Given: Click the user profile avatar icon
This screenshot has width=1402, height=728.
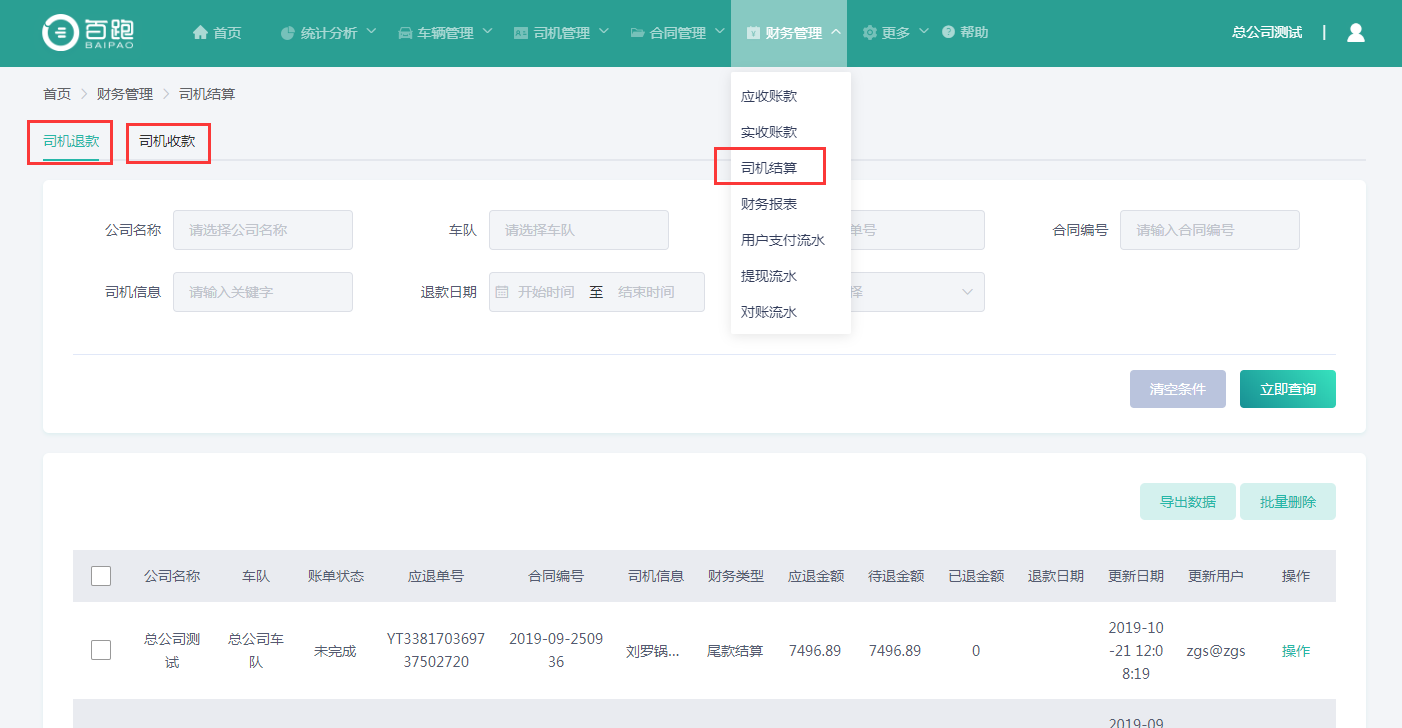Looking at the screenshot, I should pos(1355,33).
